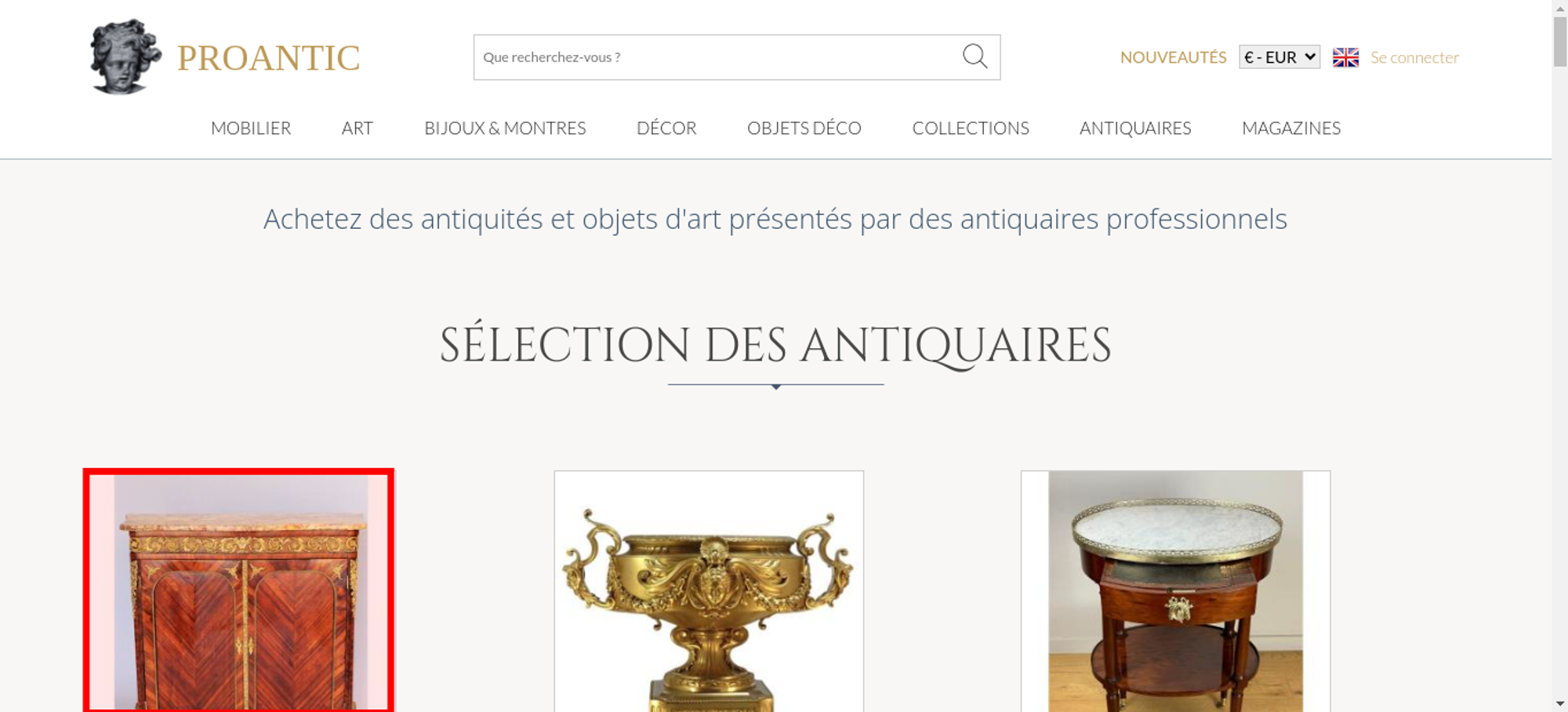This screenshot has height=712, width=1568.
Task: Open the MAGAZINES menu
Action: pos(1291,128)
